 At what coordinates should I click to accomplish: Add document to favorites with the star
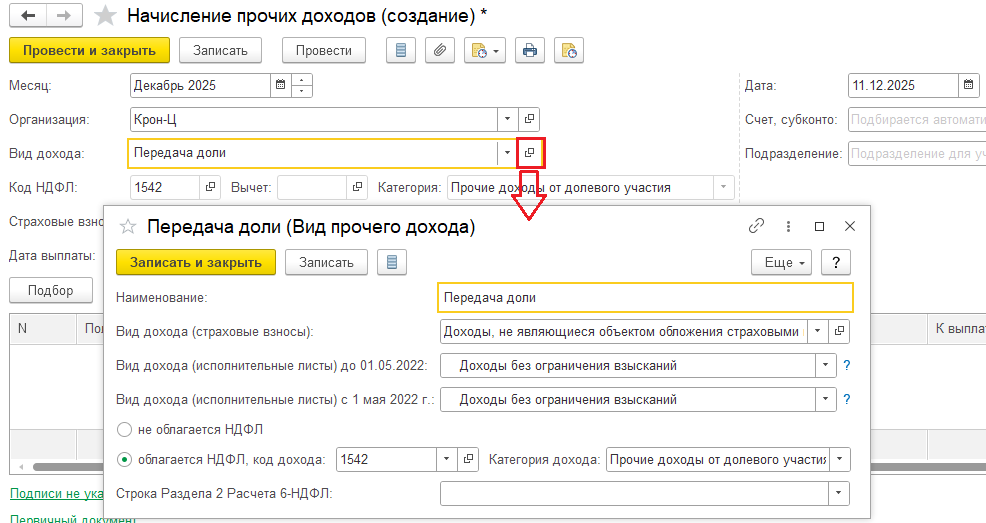pyautogui.click(x=104, y=16)
